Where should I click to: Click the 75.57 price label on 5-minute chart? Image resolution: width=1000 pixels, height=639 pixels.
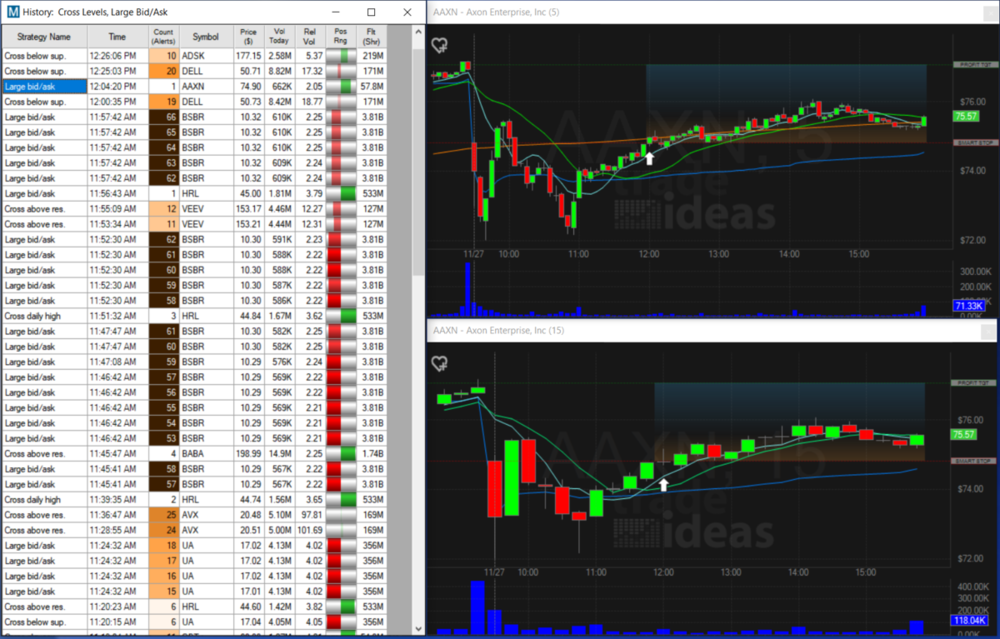[x=965, y=116]
